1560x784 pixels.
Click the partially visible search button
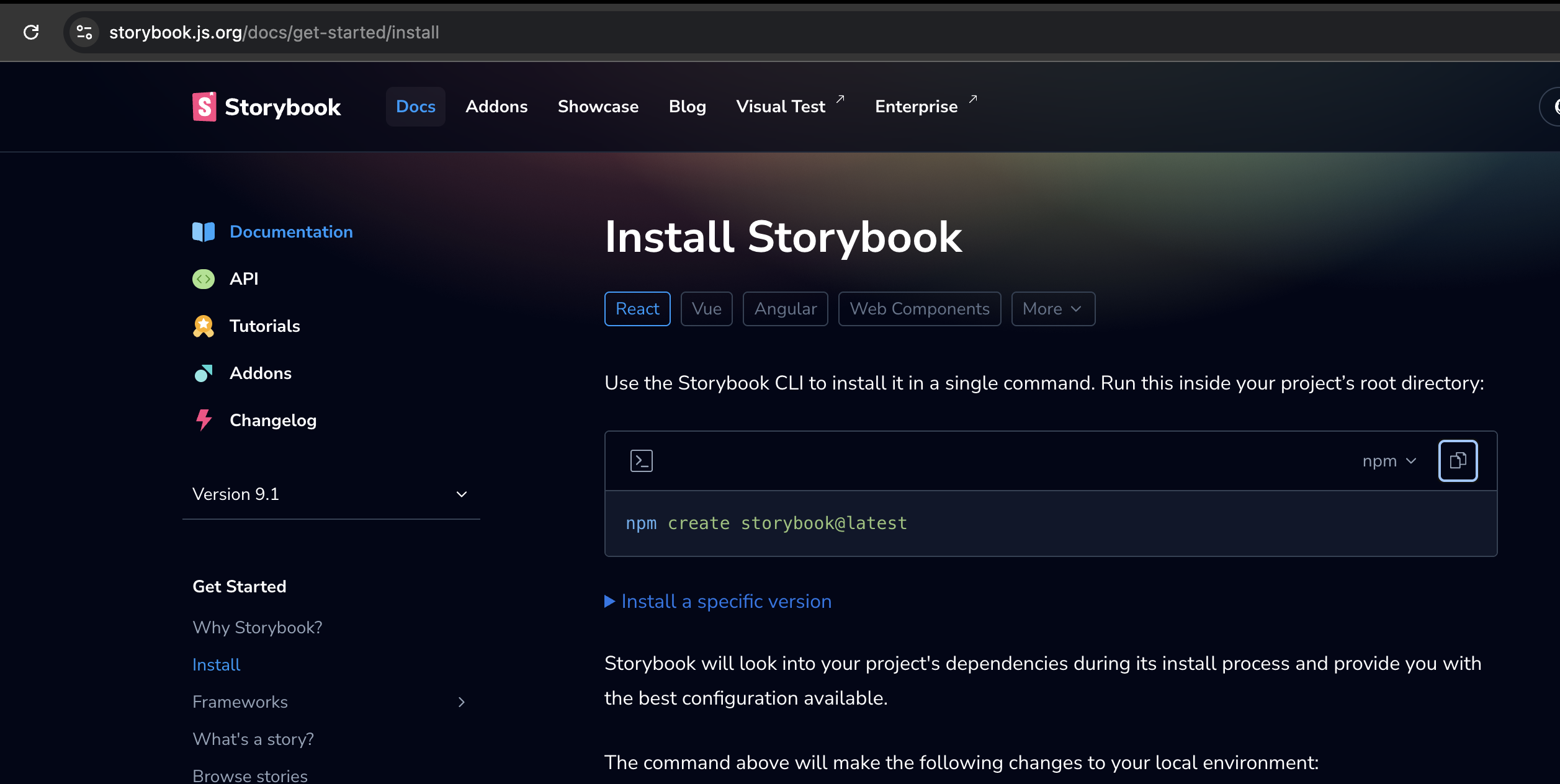click(1550, 107)
